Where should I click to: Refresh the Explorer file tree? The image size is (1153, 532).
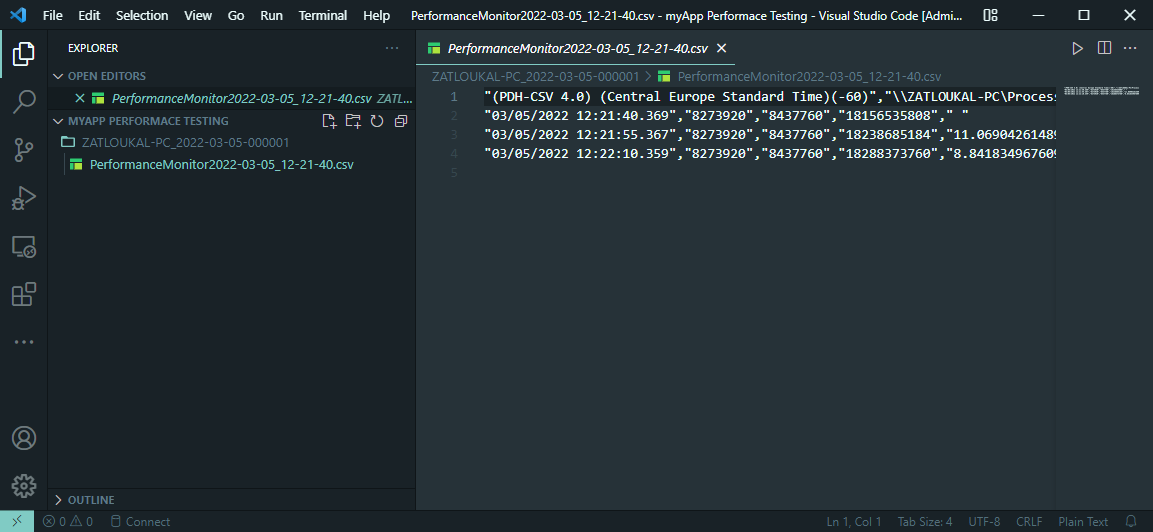[x=377, y=121]
